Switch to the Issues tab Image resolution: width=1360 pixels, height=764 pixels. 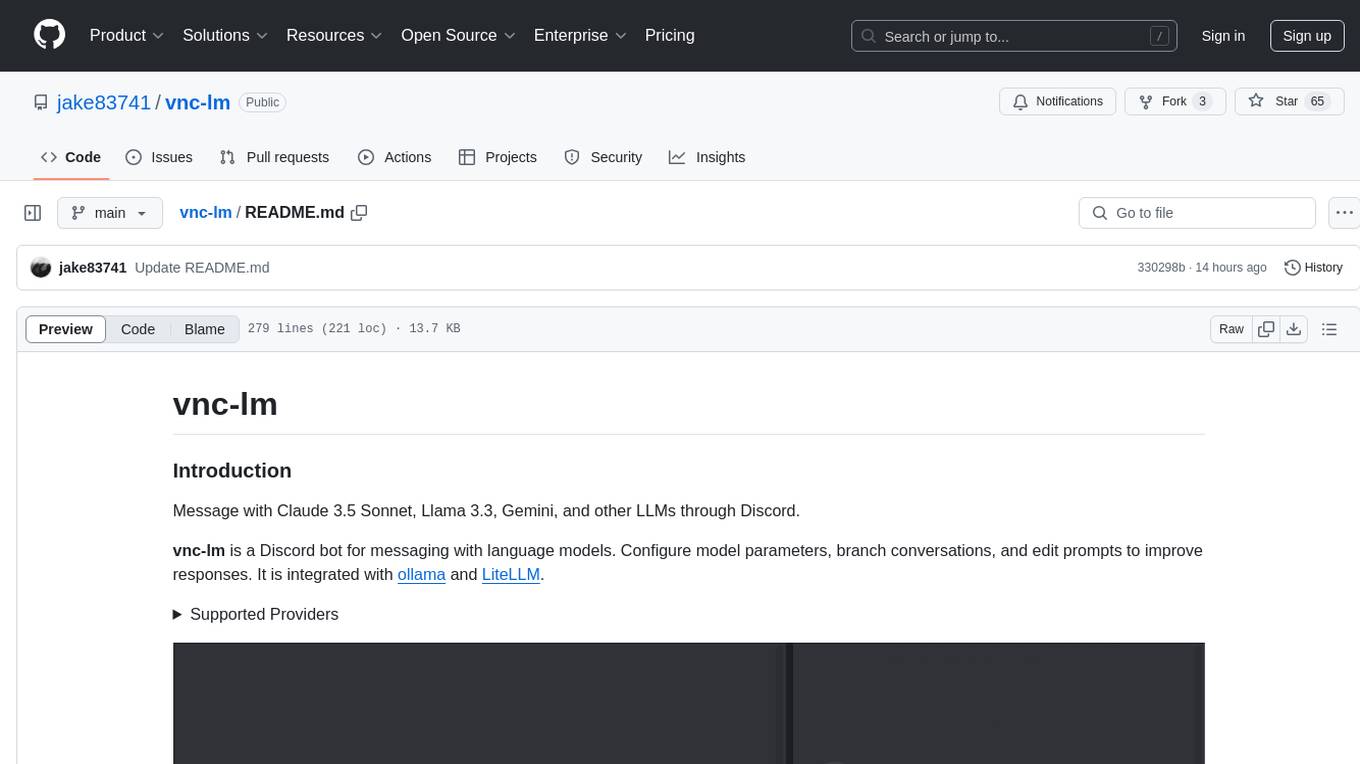(x=159, y=157)
